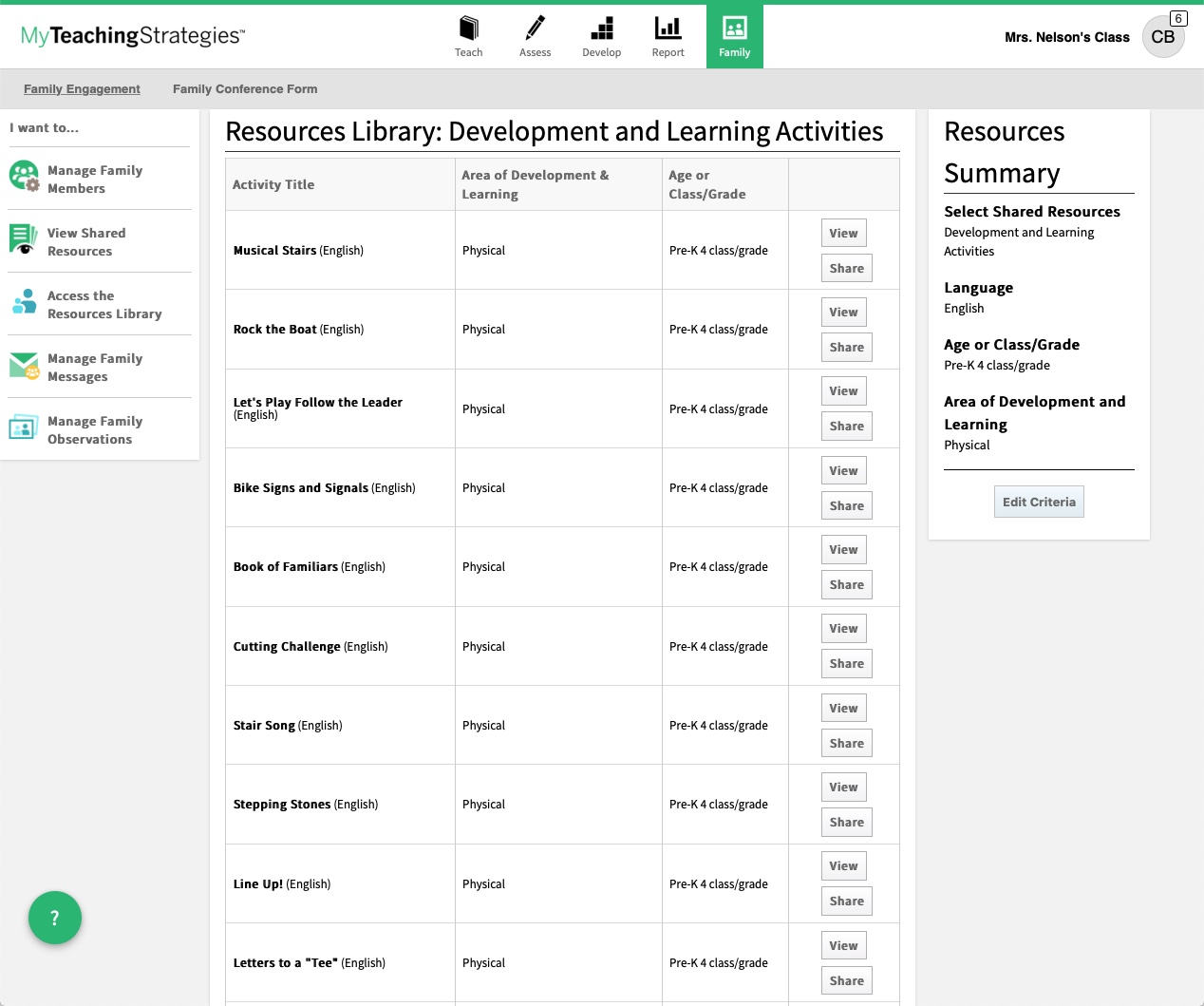Screen dimensions: 1204x1006
Task: Open the green help question mark
Action: pyautogui.click(x=55, y=918)
